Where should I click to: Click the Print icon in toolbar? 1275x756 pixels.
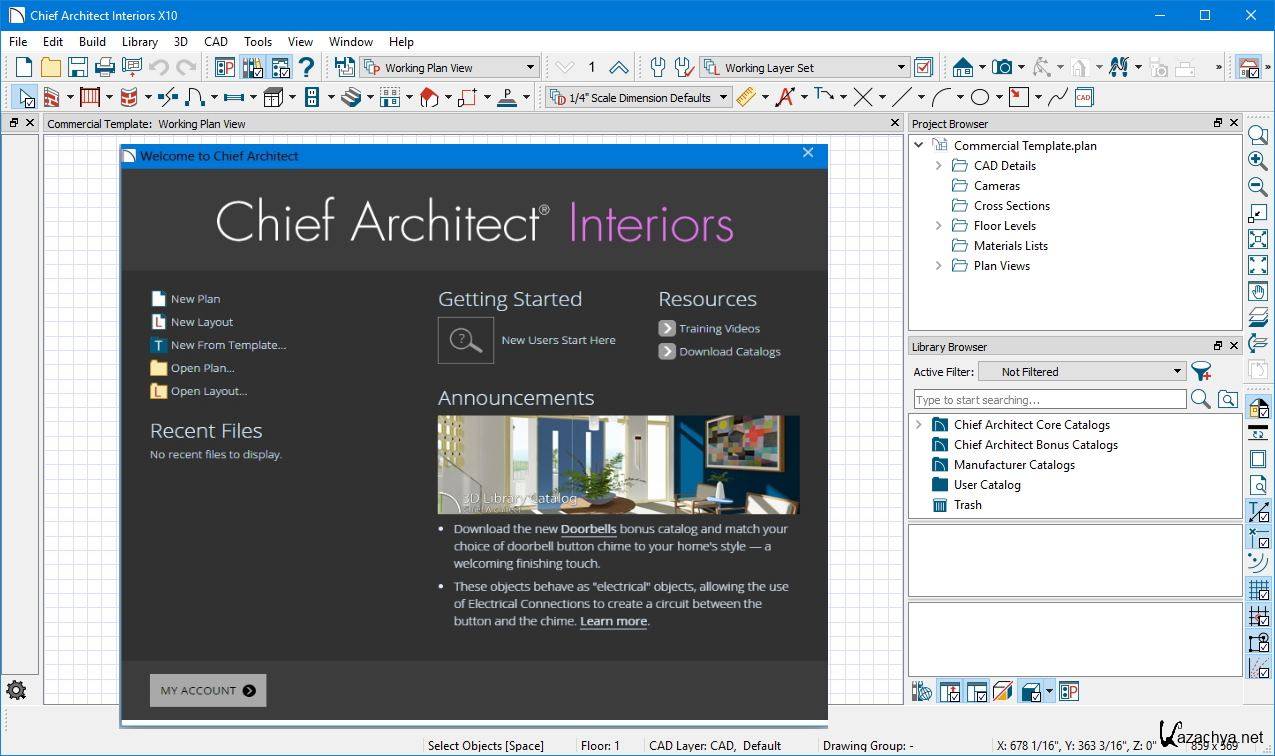104,67
